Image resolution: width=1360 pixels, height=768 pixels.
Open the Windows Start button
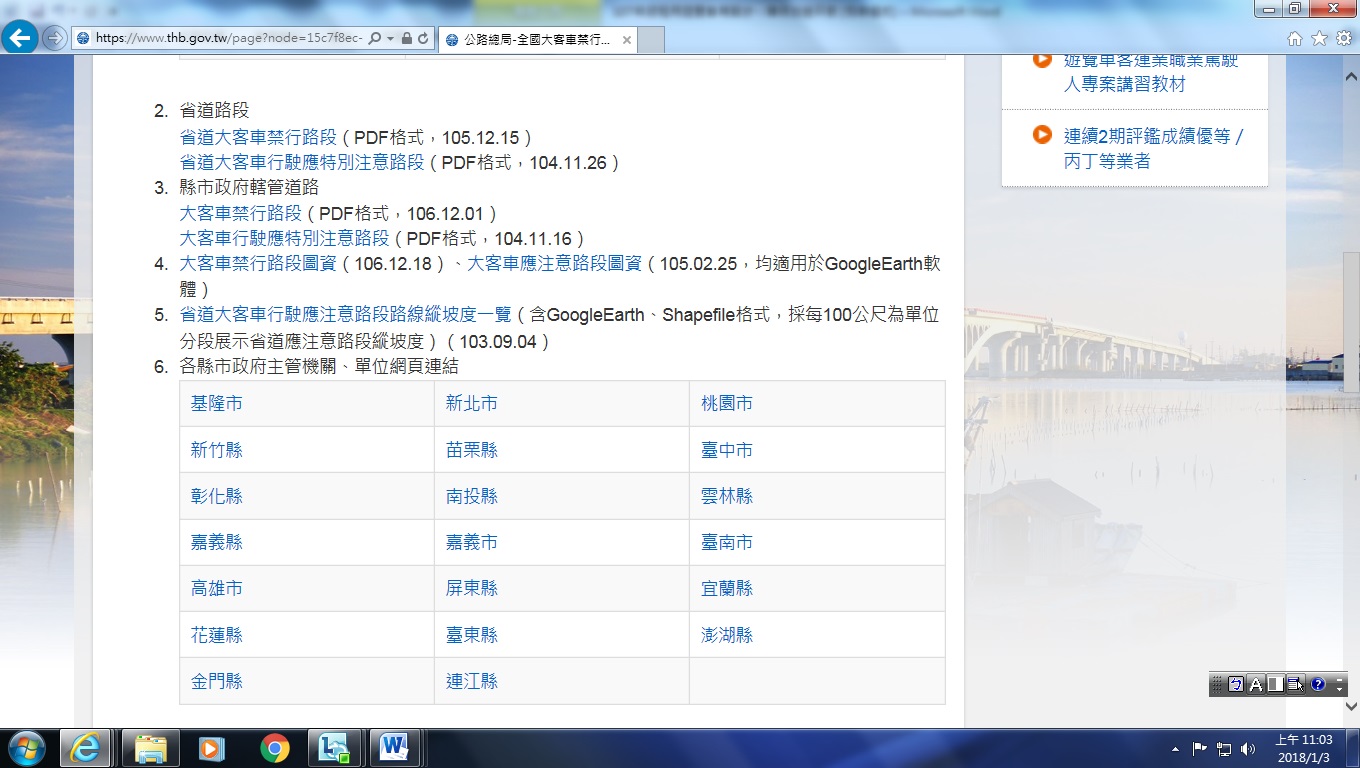25,748
